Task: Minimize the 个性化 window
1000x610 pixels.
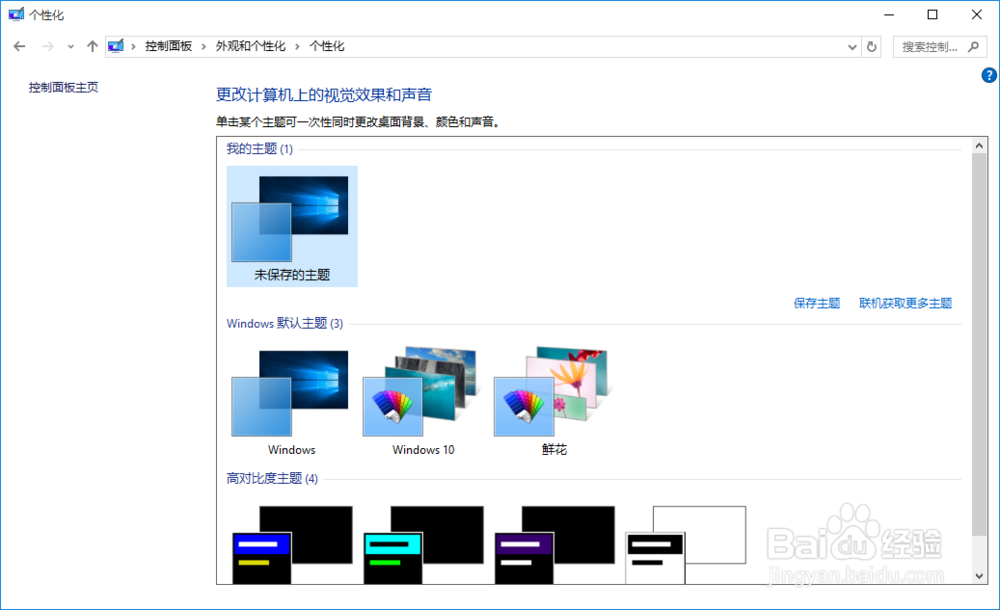Action: click(889, 14)
